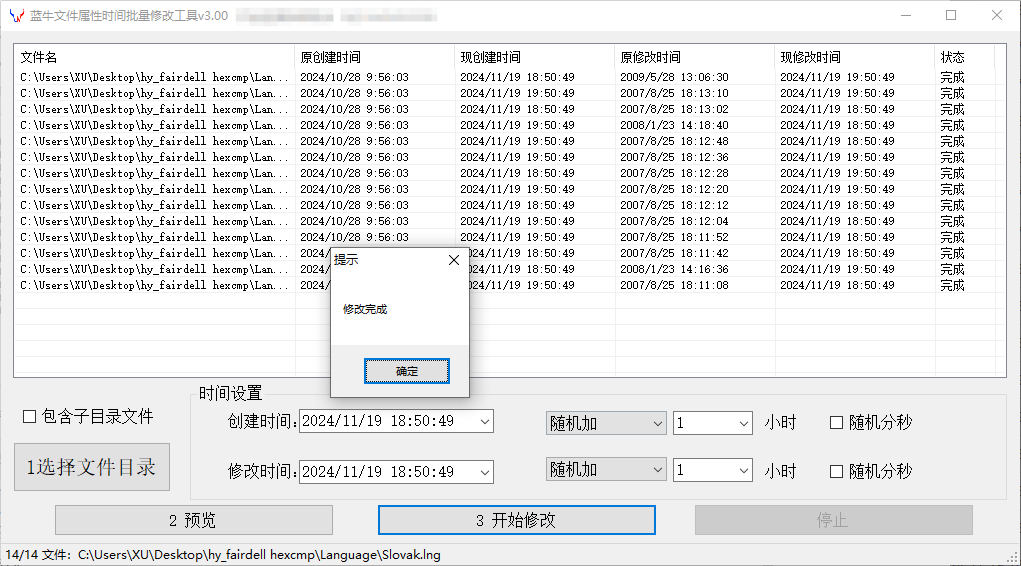1021x566 pixels.
Task: Select the row with 原修改时间 2007/8/25 18:13:10
Action: pyautogui.click(x=505, y=93)
